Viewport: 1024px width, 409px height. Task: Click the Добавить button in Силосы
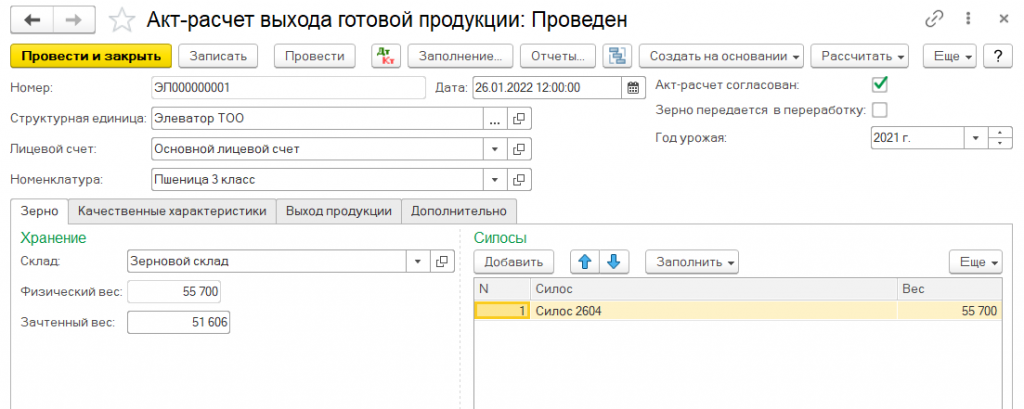(x=513, y=262)
